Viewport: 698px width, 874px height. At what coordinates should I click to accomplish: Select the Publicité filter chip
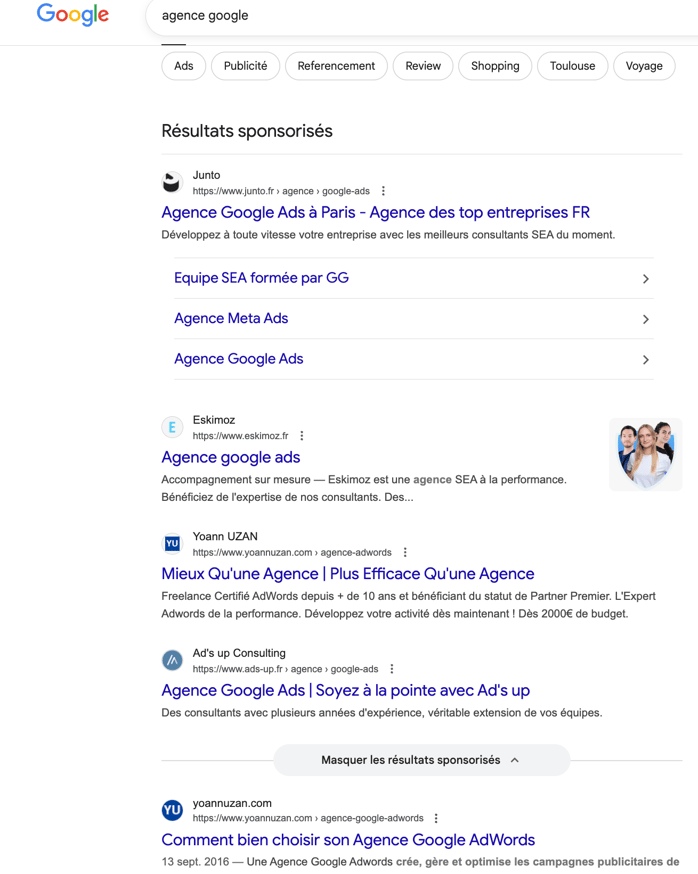click(x=245, y=66)
